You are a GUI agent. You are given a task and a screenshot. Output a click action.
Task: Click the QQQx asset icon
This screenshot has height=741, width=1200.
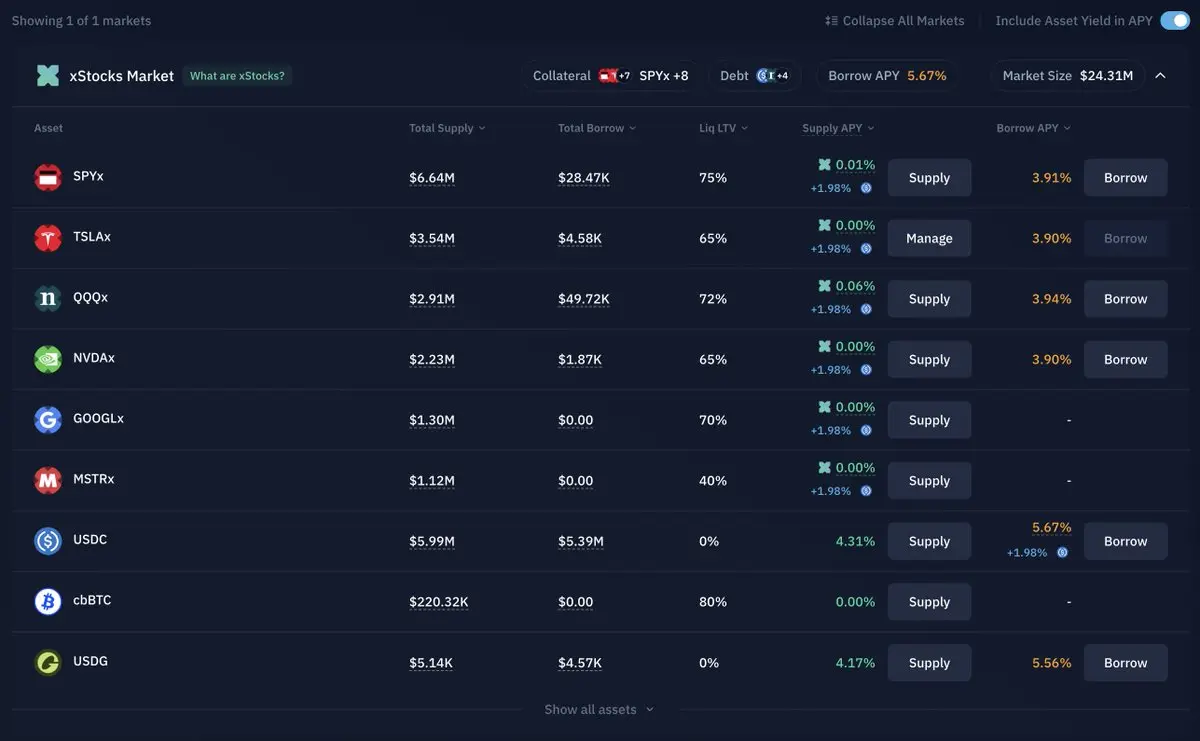tap(48, 298)
